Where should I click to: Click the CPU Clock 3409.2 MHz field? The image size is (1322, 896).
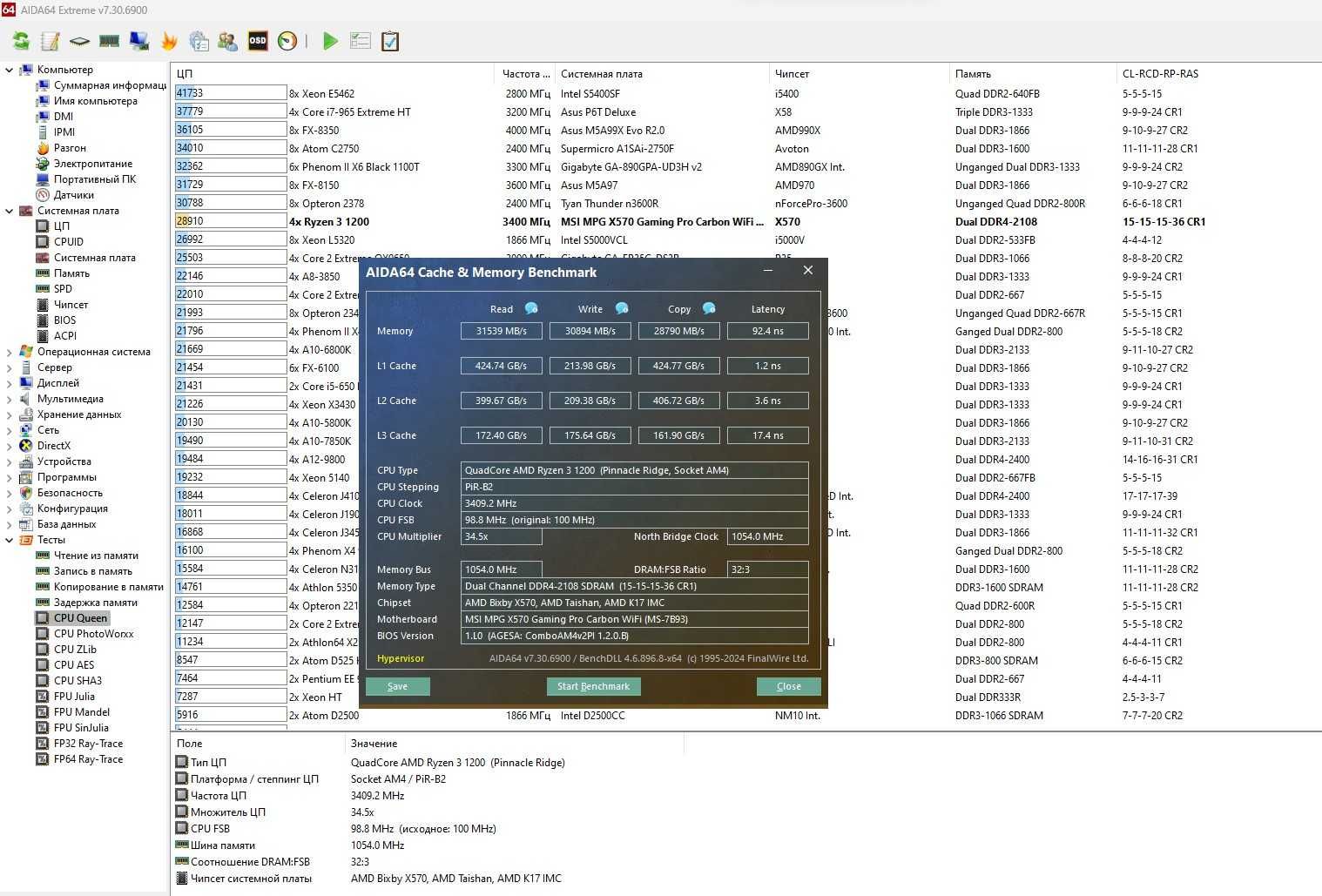pos(634,503)
